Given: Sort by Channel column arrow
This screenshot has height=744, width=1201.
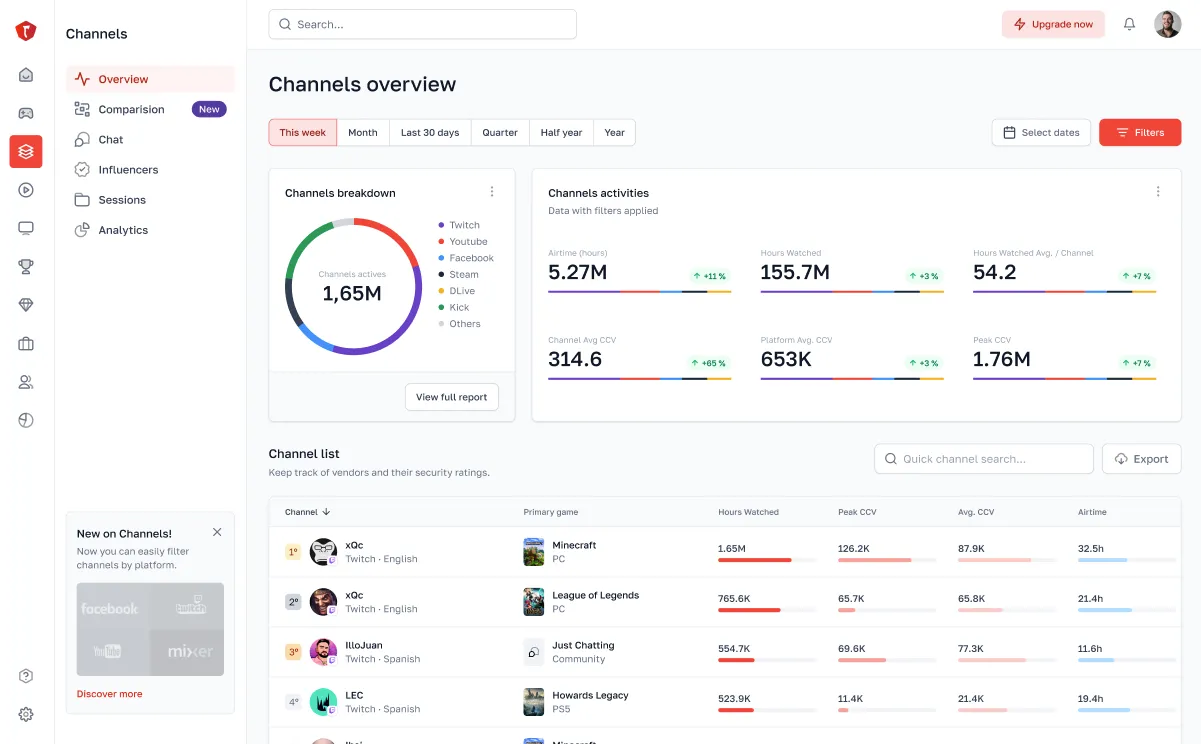Looking at the screenshot, I should tap(326, 512).
